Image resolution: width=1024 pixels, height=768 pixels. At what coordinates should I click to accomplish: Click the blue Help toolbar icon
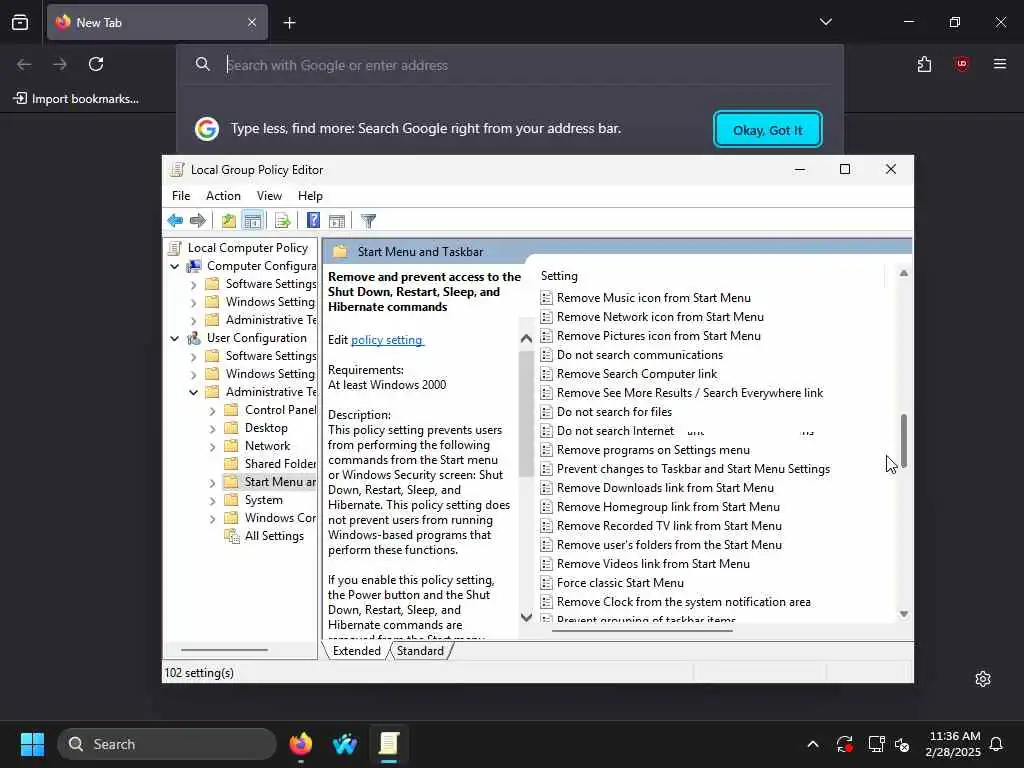click(313, 221)
